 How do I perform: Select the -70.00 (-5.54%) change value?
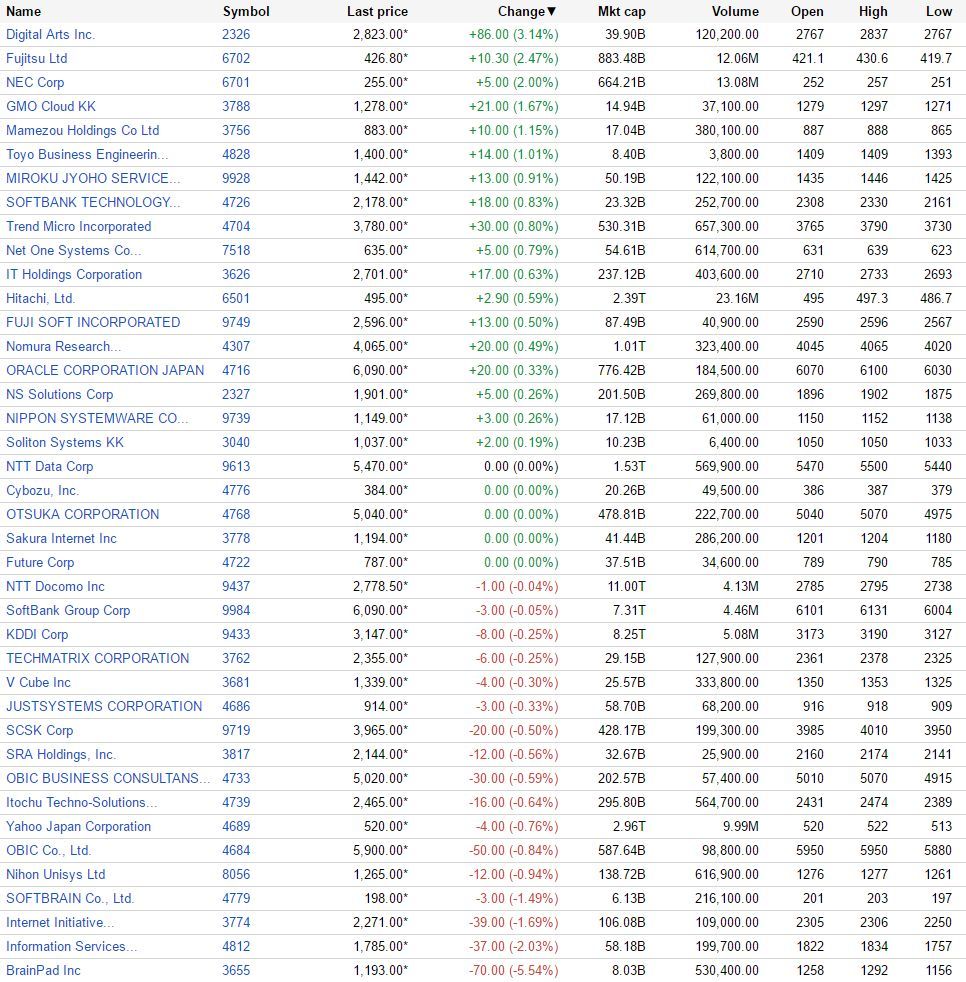tap(514, 971)
